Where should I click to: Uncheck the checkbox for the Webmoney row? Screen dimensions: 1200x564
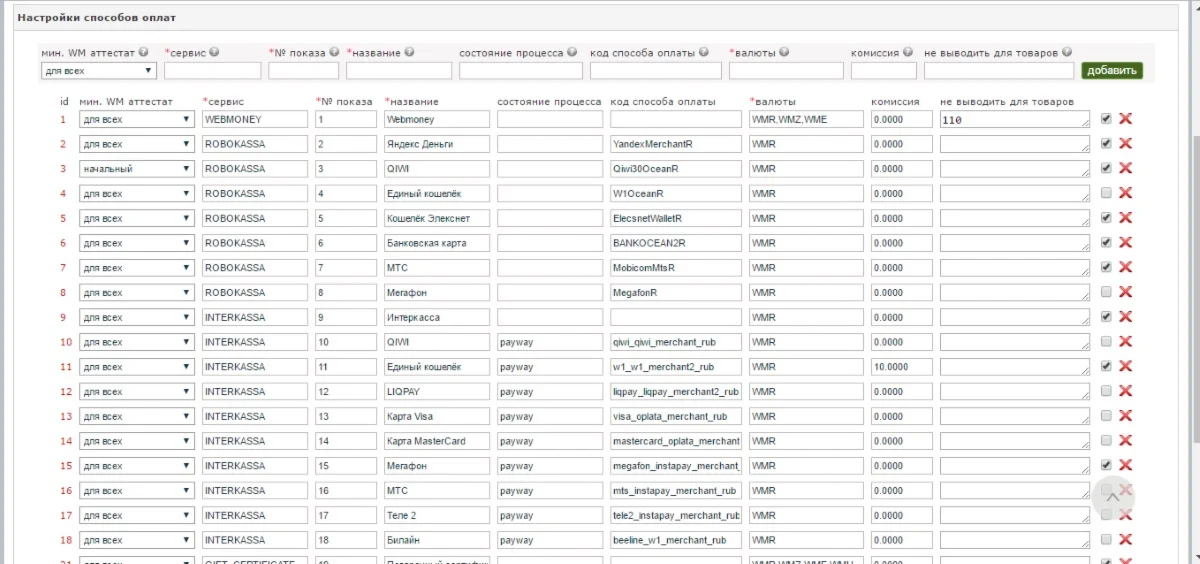[x=1106, y=119]
